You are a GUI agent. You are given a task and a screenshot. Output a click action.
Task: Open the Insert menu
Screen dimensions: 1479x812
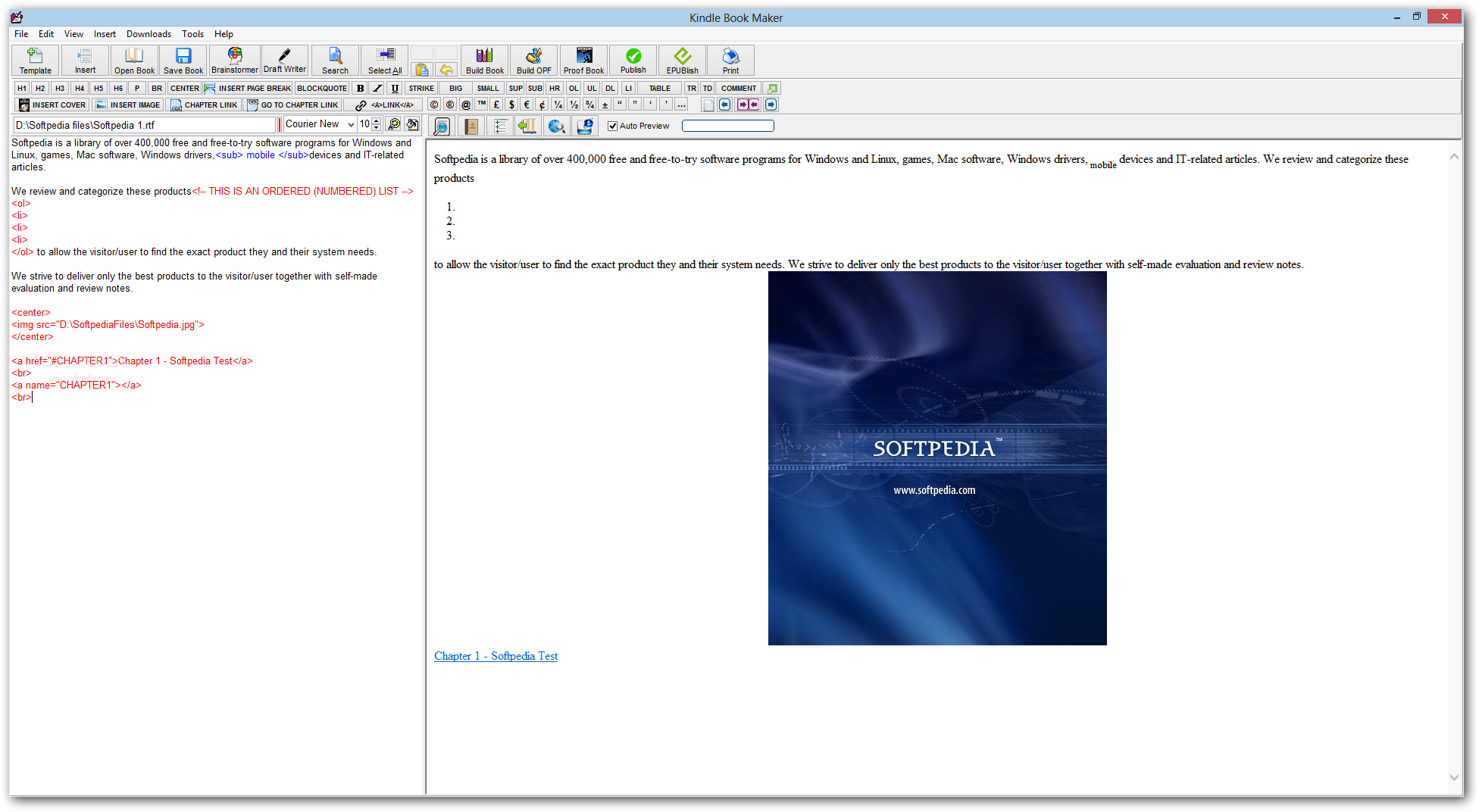105,34
